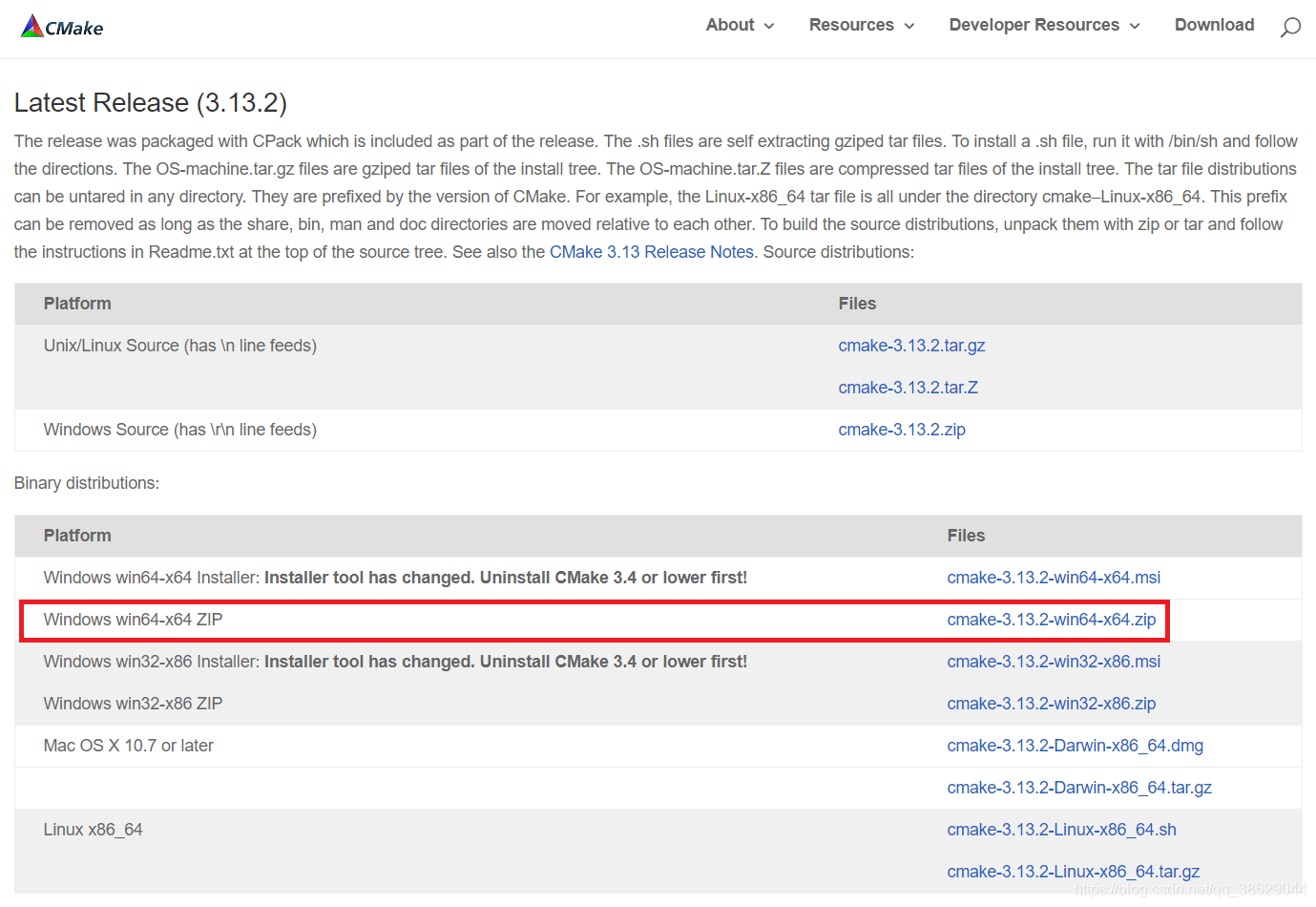Download cmake-3.13.2-Darwin-x86_64.dmg file
Image resolution: width=1316 pixels, height=907 pixels.
pyautogui.click(x=1075, y=746)
